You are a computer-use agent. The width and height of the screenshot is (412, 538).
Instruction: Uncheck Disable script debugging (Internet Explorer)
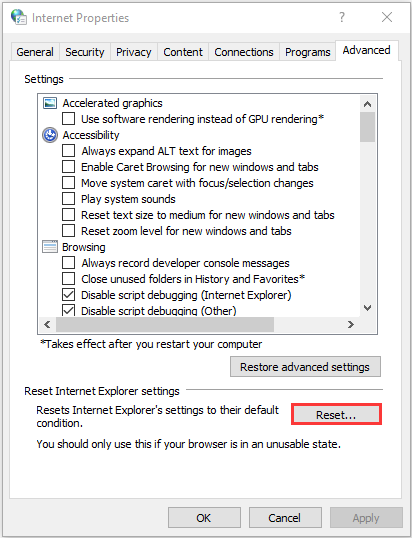[68, 295]
